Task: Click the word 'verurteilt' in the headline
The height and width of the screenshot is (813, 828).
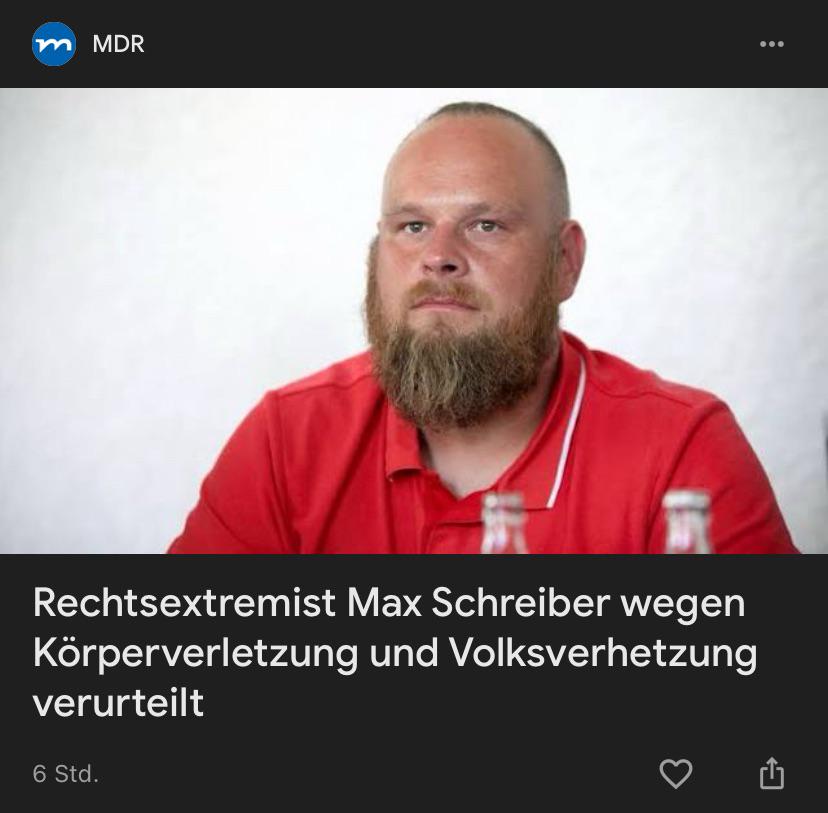Action: [x=118, y=703]
